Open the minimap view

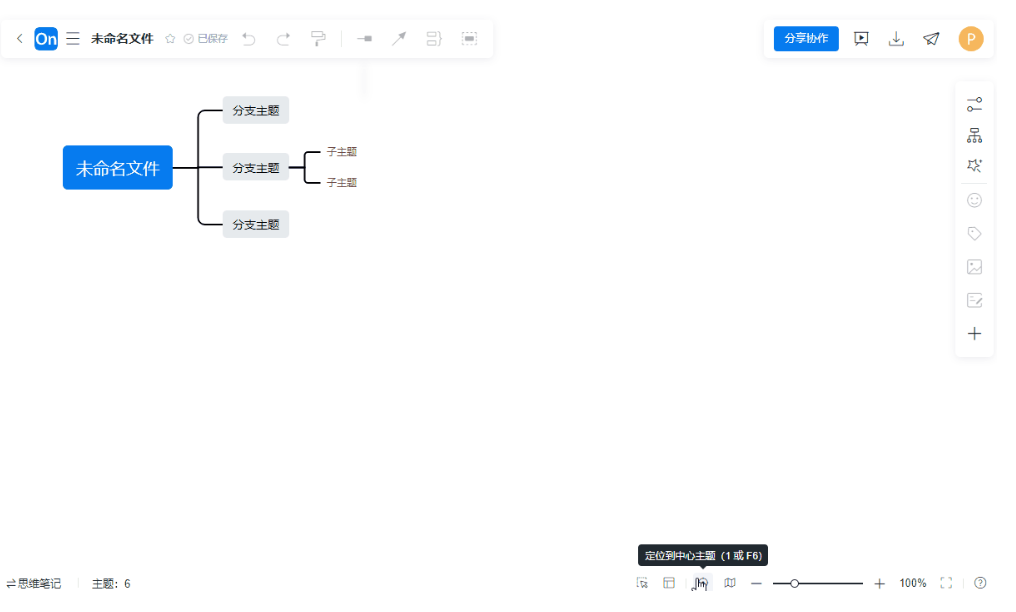point(729,583)
